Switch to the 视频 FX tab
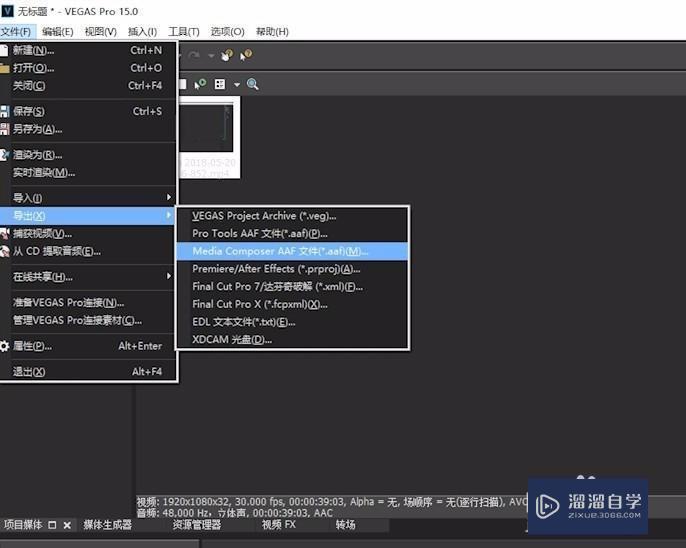Viewport: 686px width, 548px height. tap(279, 525)
